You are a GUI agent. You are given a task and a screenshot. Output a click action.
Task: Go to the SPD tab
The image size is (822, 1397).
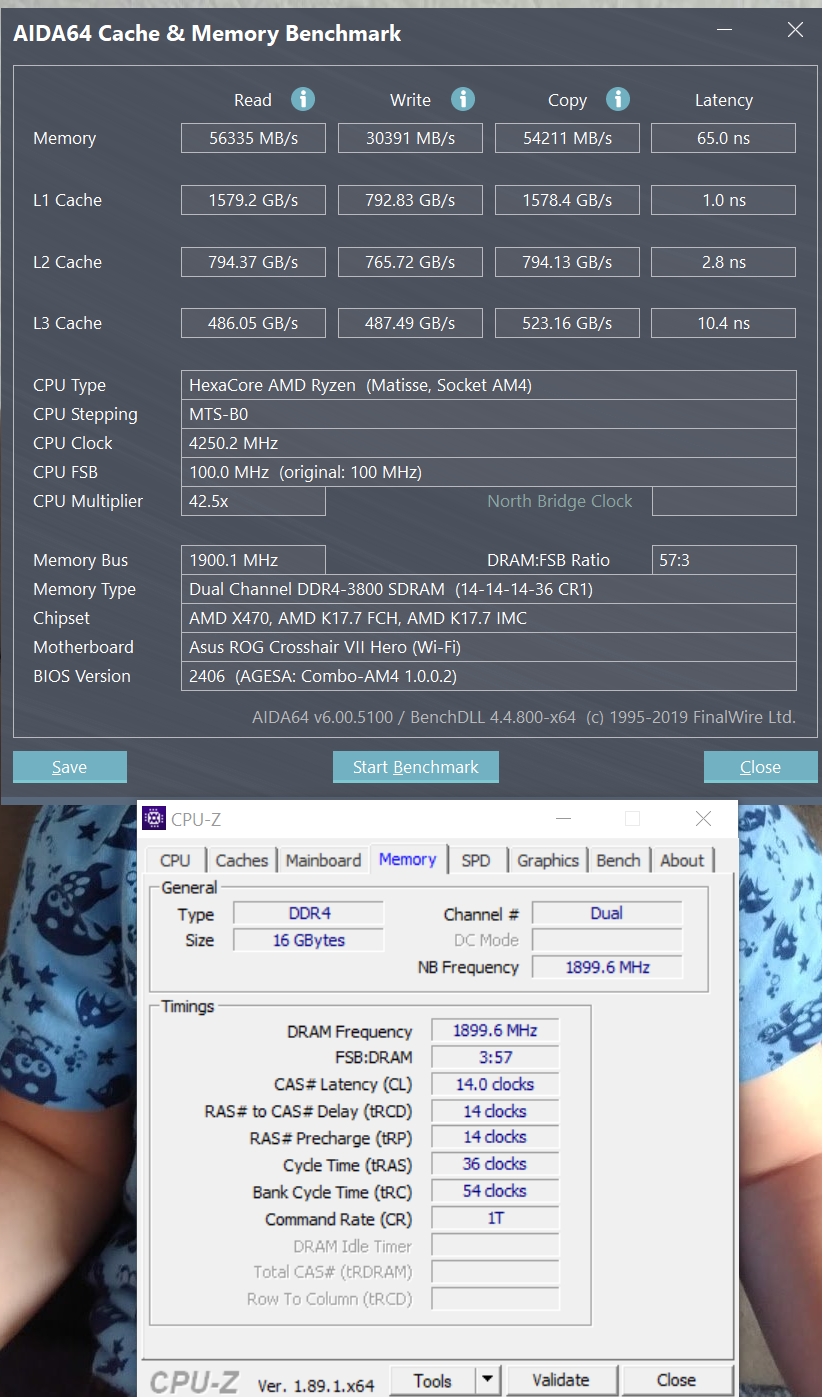[476, 860]
